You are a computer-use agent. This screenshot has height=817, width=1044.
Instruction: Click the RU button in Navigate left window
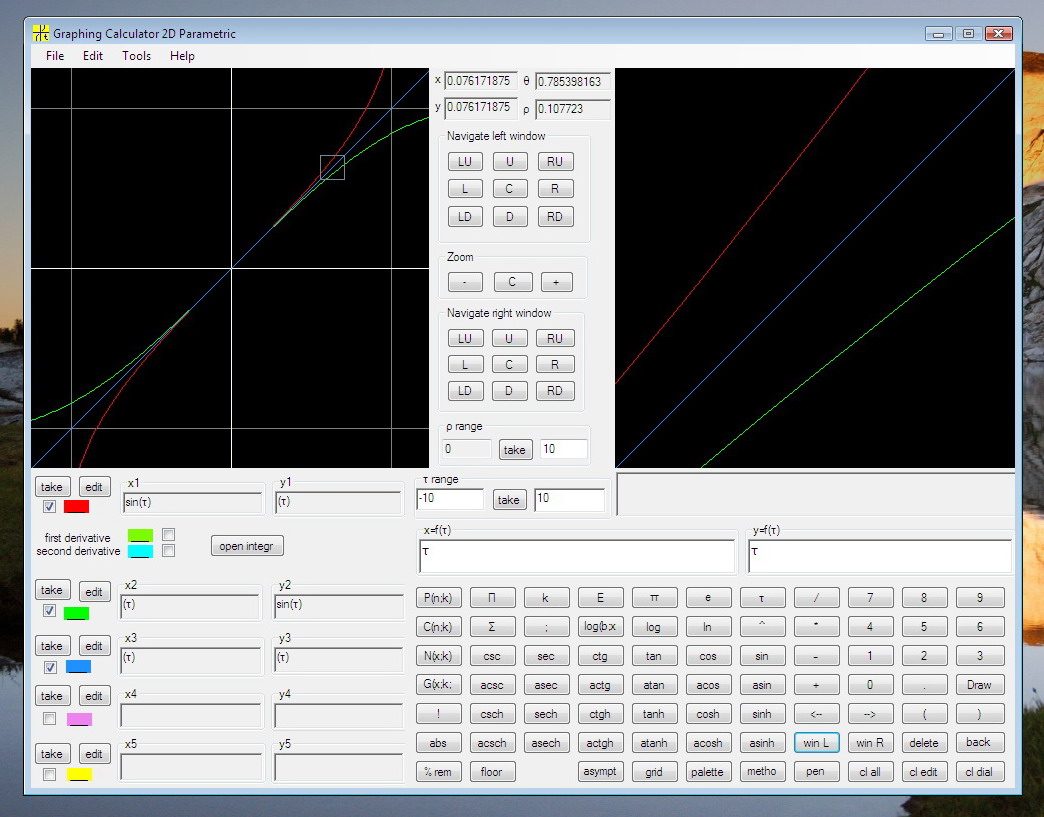(555, 162)
